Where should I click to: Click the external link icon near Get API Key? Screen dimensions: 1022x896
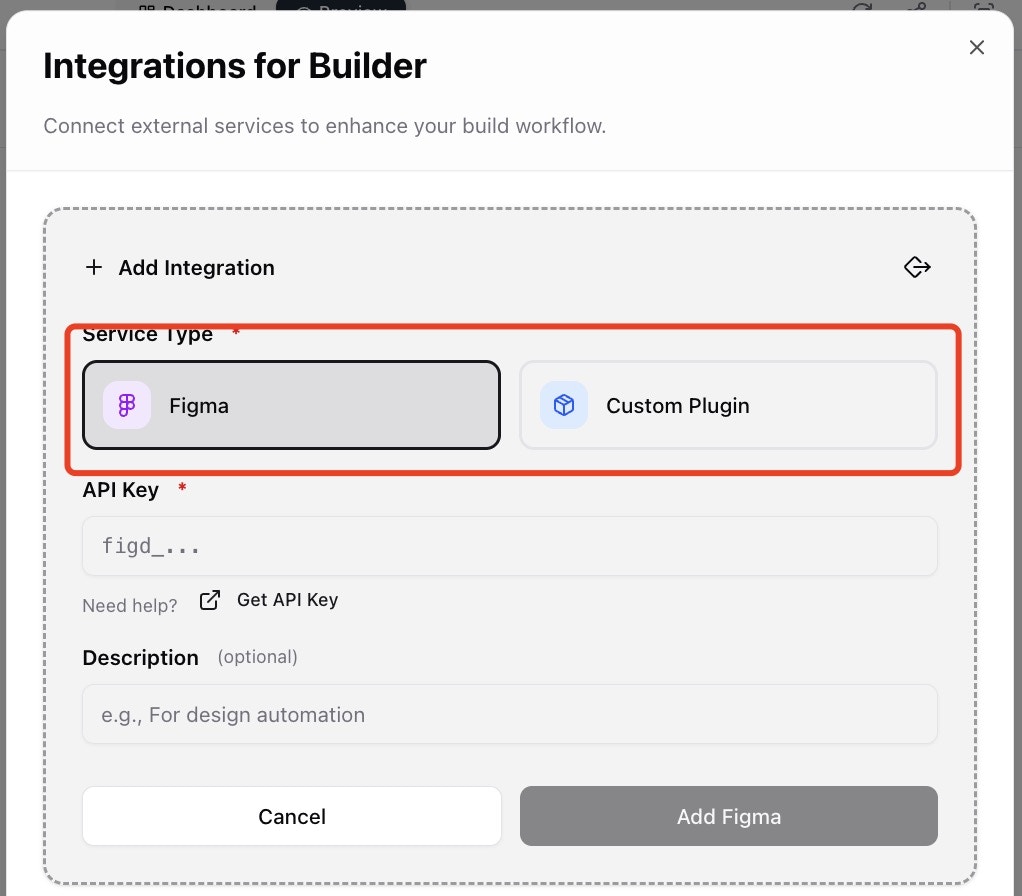(x=210, y=600)
